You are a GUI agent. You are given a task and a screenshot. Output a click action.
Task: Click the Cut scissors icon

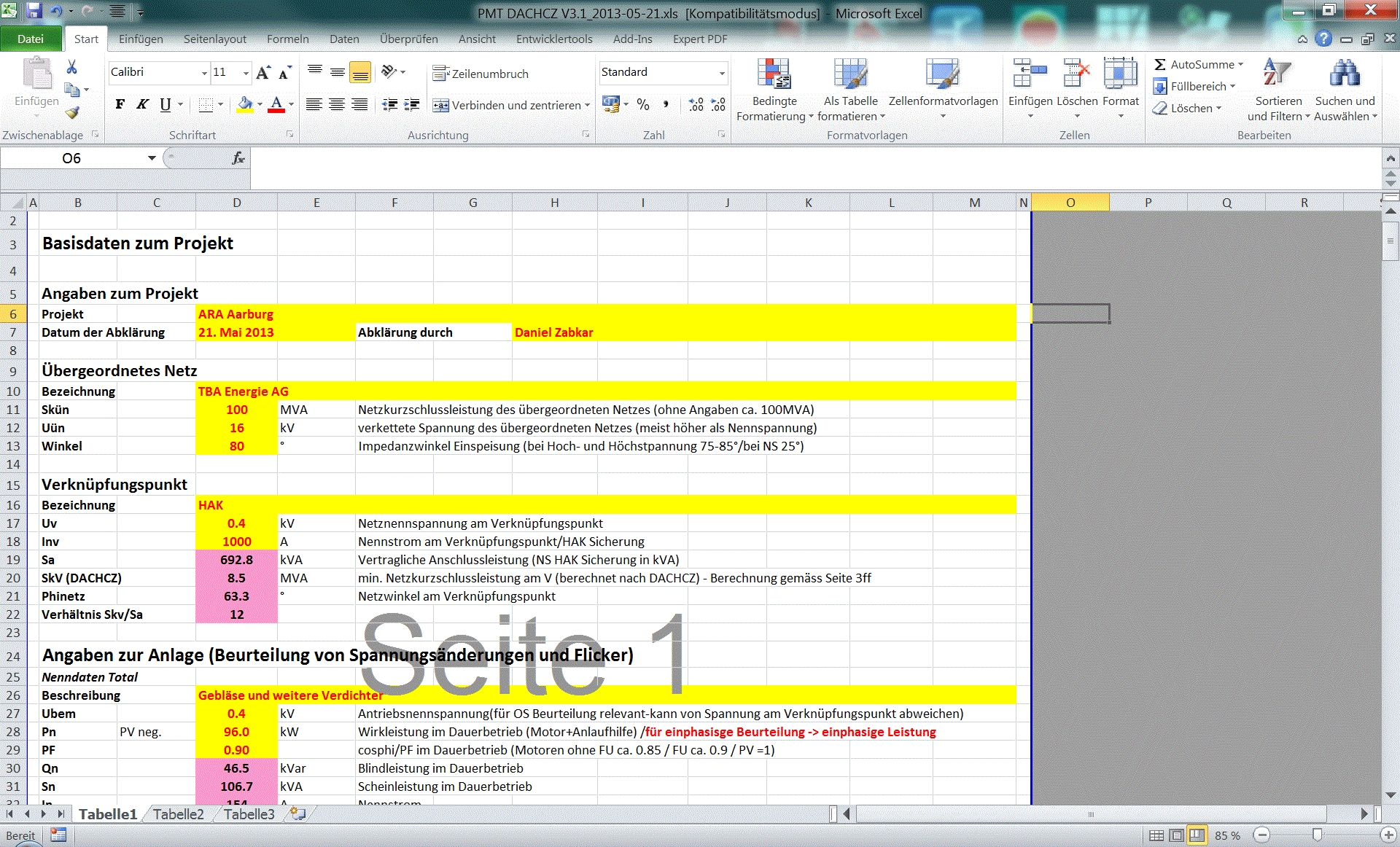[71, 67]
